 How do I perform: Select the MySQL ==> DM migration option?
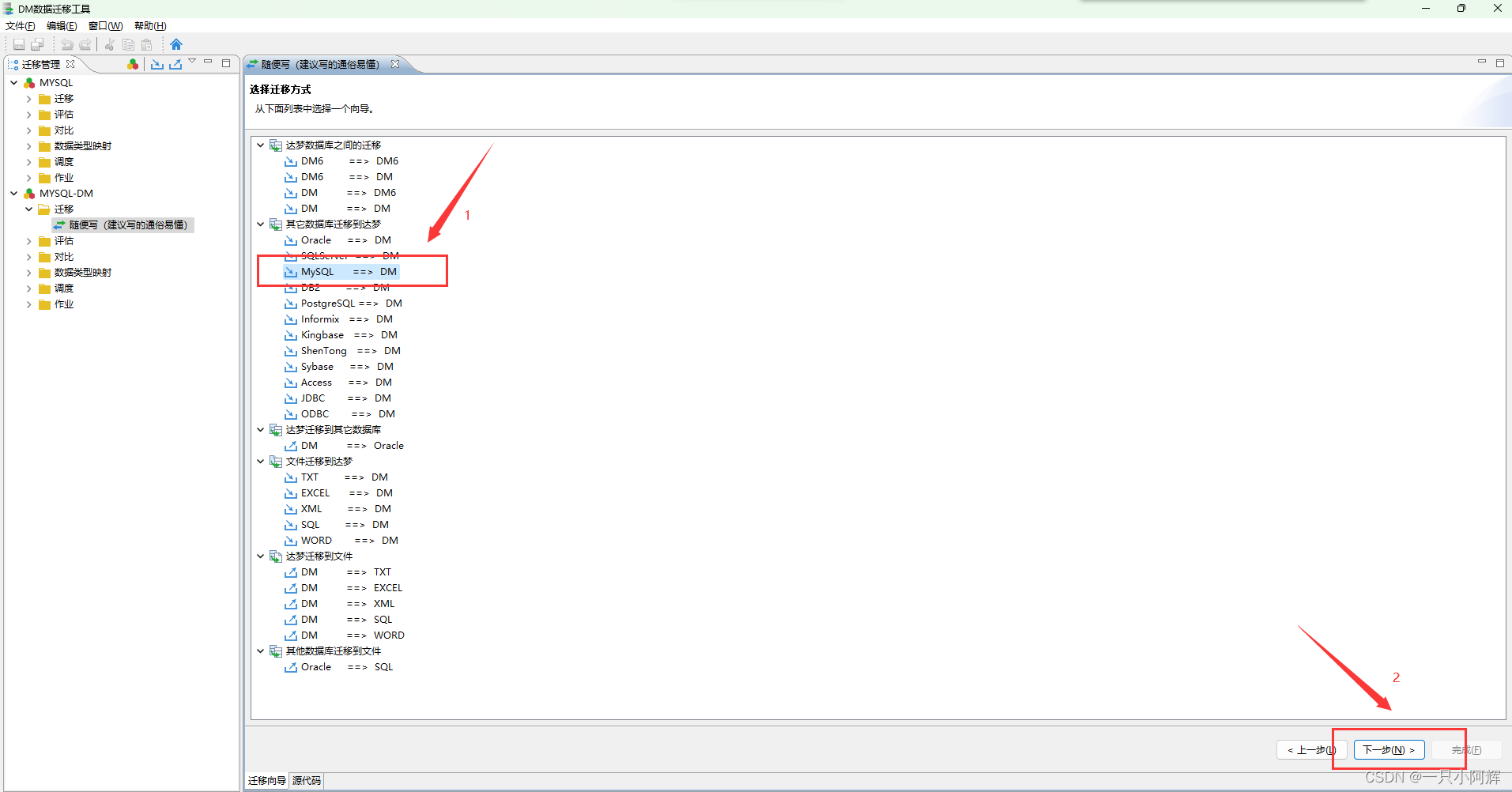coord(341,271)
